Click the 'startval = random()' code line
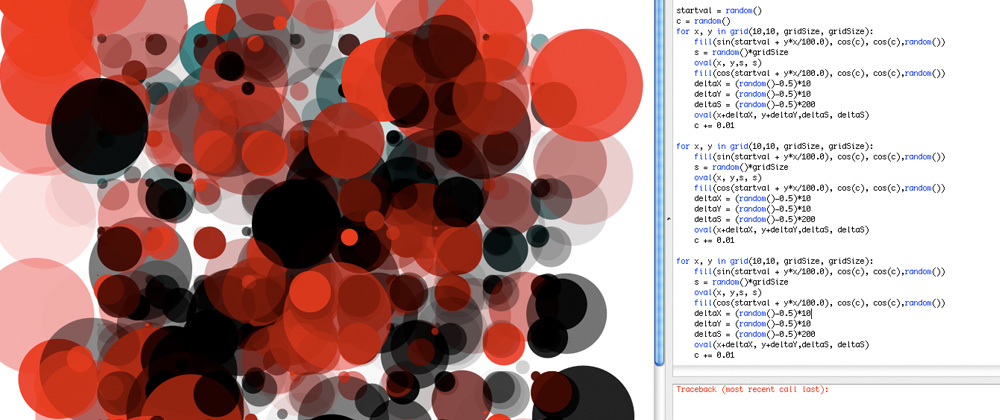 click(719, 10)
